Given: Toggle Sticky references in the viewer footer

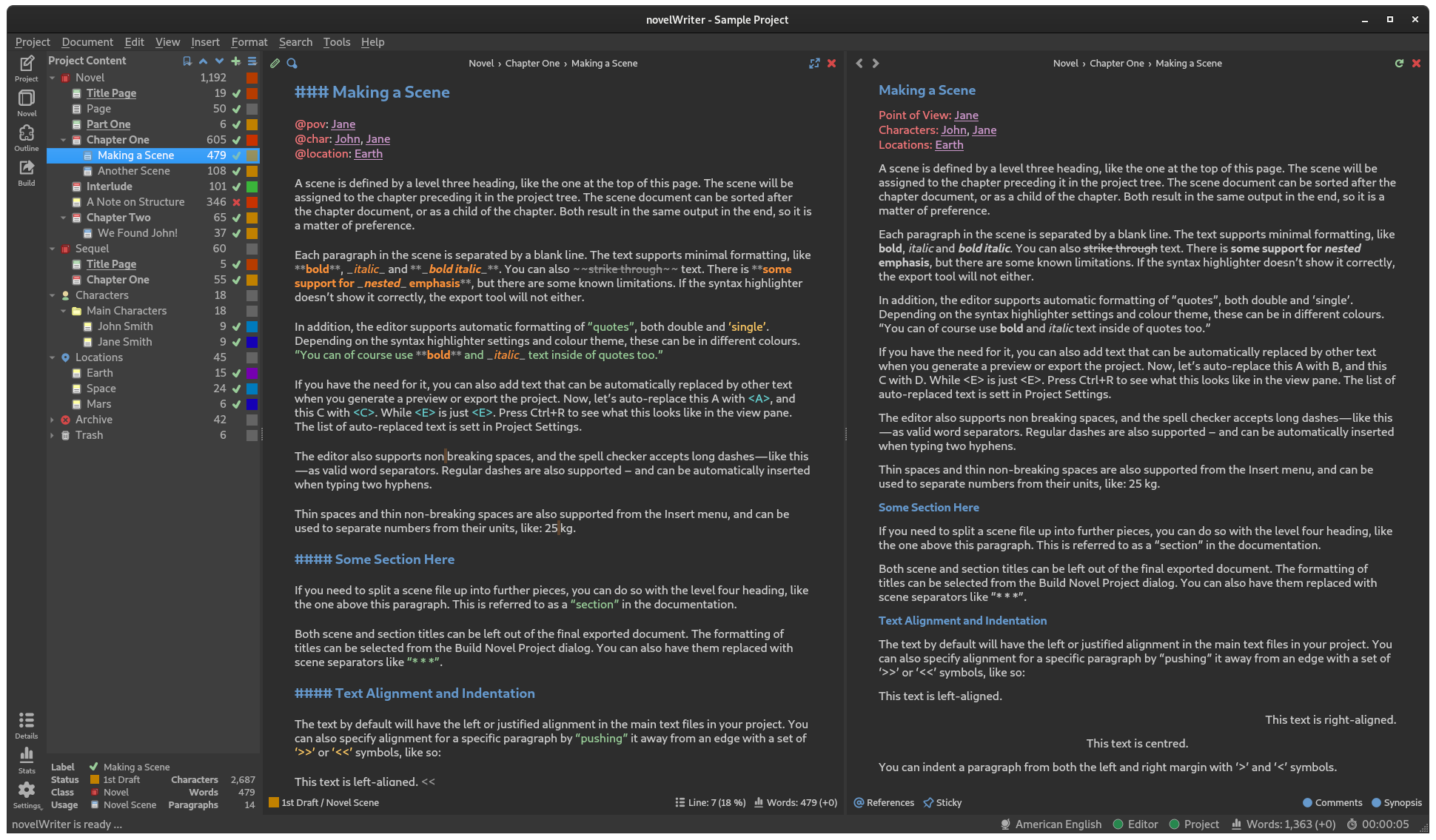Looking at the screenshot, I should tap(942, 803).
